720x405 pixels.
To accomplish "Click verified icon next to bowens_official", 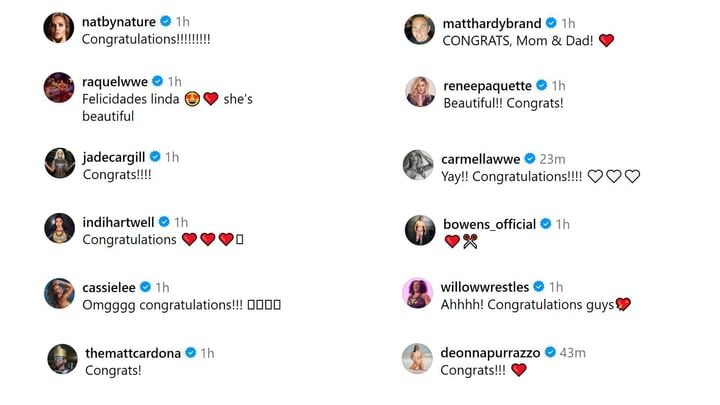I will click(x=546, y=224).
